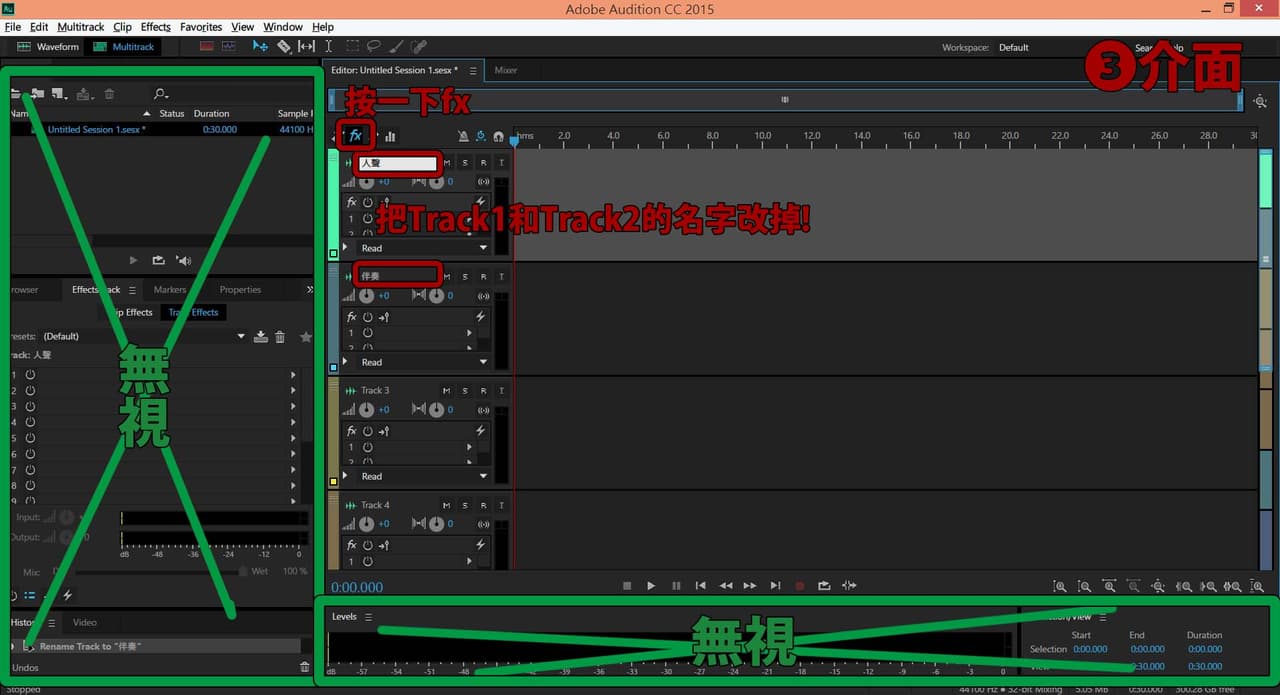Screen dimensions: 1280x695
Task: Click the zoom navigator icon at top right
Action: coord(1260,101)
